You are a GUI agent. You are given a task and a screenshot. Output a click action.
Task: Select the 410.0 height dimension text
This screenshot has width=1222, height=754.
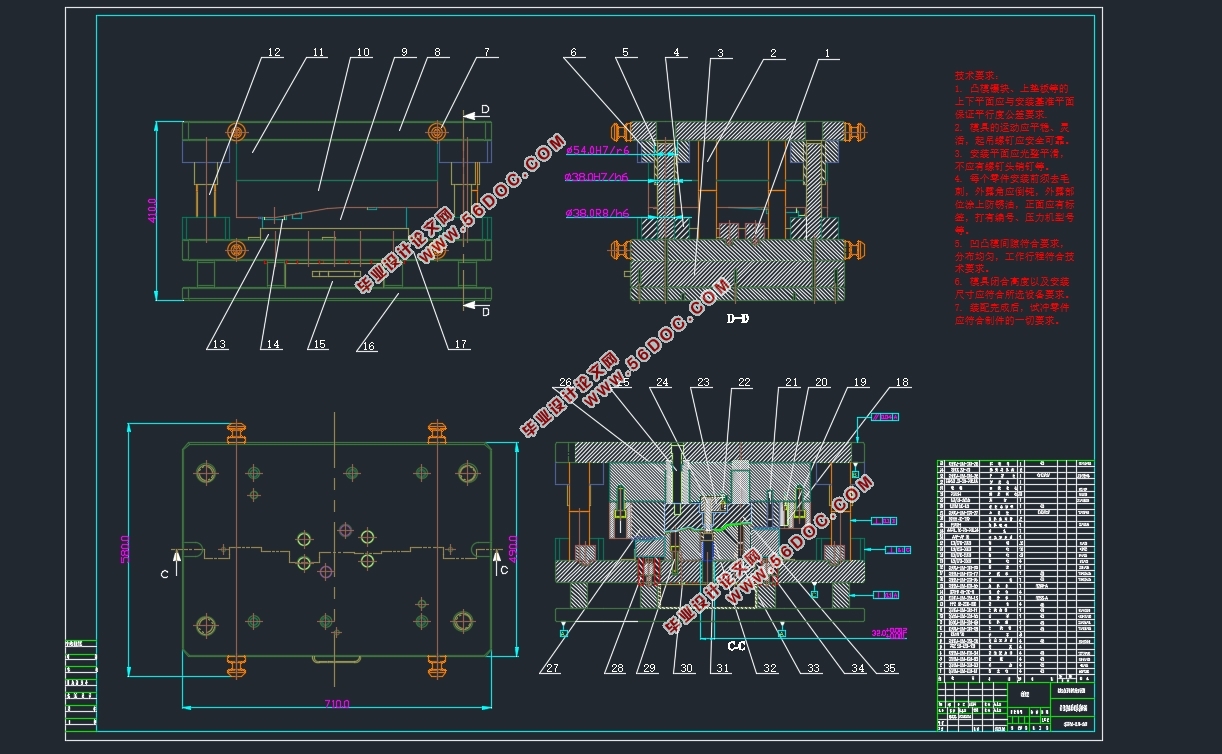[x=153, y=210]
